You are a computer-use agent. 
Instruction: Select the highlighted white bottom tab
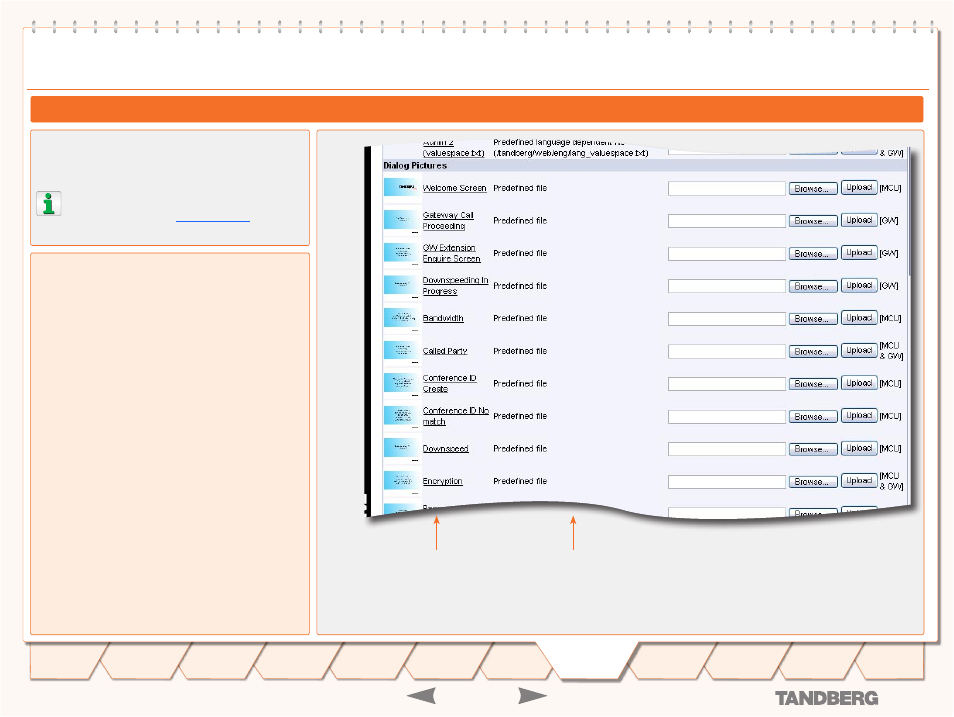point(594,661)
